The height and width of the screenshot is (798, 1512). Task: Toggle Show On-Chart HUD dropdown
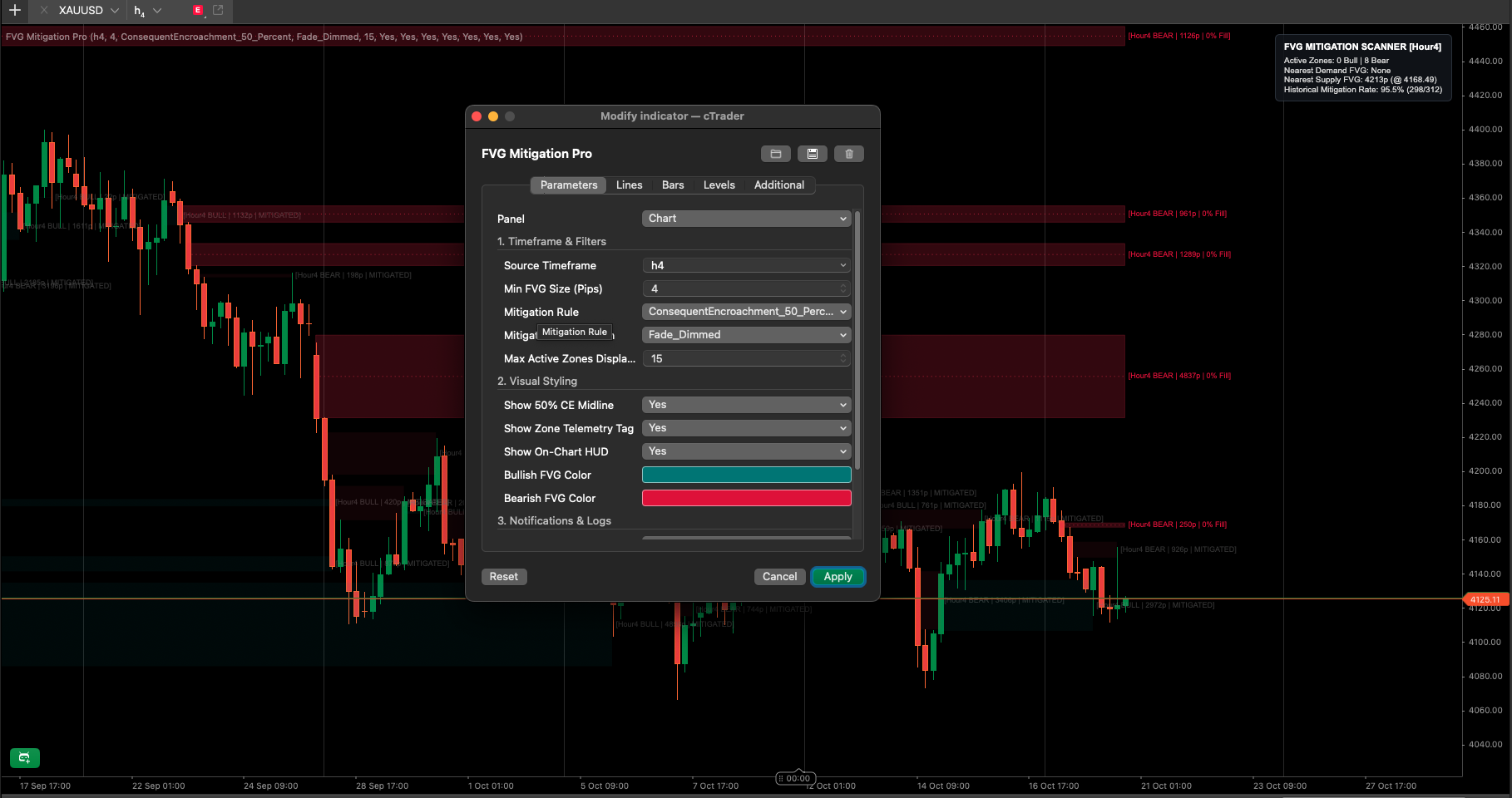tap(746, 451)
